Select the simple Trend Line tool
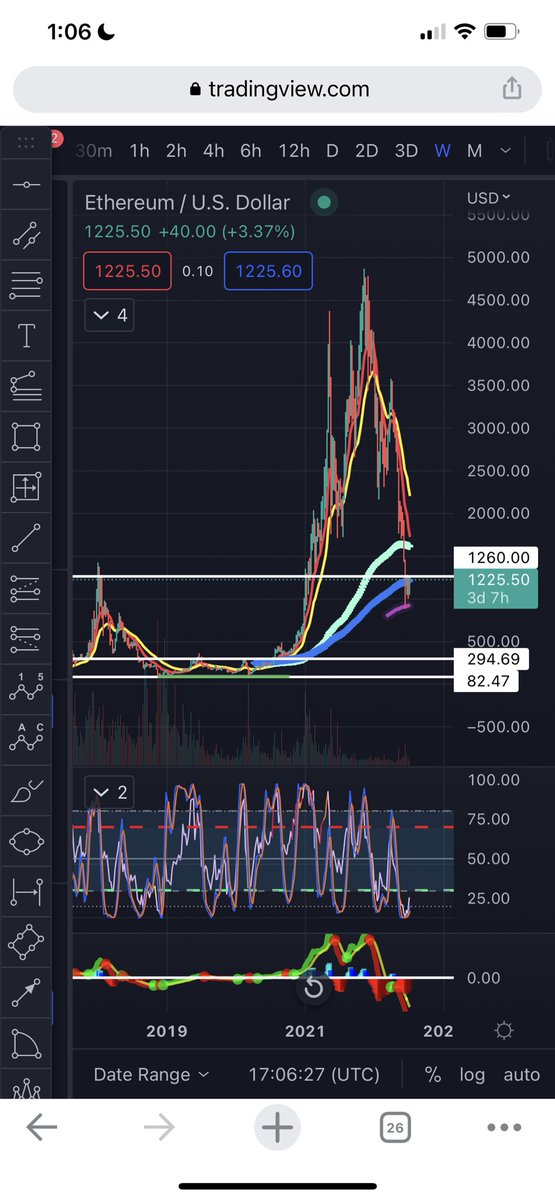The image size is (555, 1200). point(26,539)
